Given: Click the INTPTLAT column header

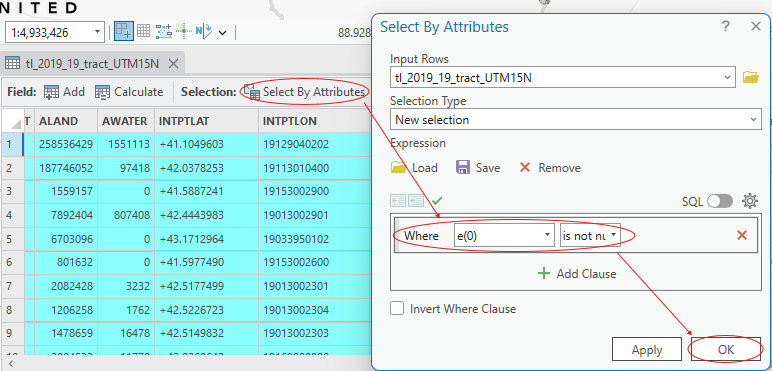Looking at the screenshot, I should coord(206,121).
